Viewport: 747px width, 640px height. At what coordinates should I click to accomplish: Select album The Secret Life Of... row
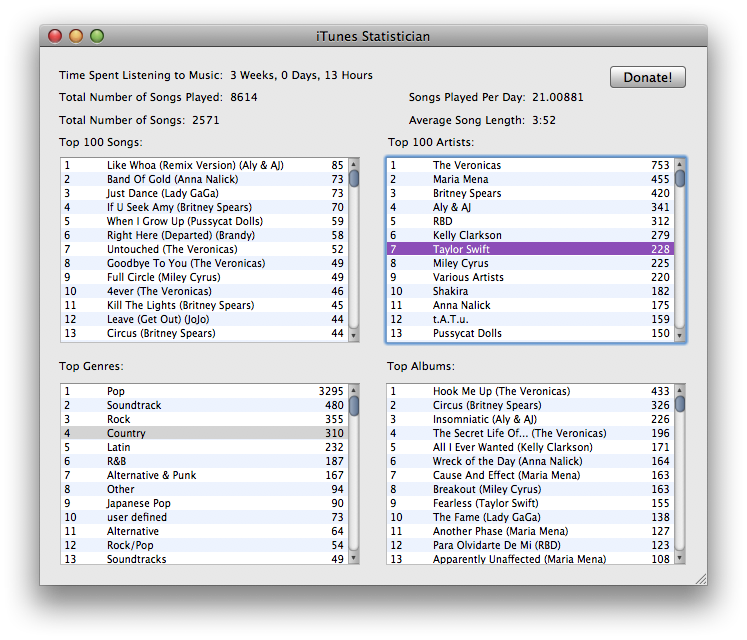[531, 433]
